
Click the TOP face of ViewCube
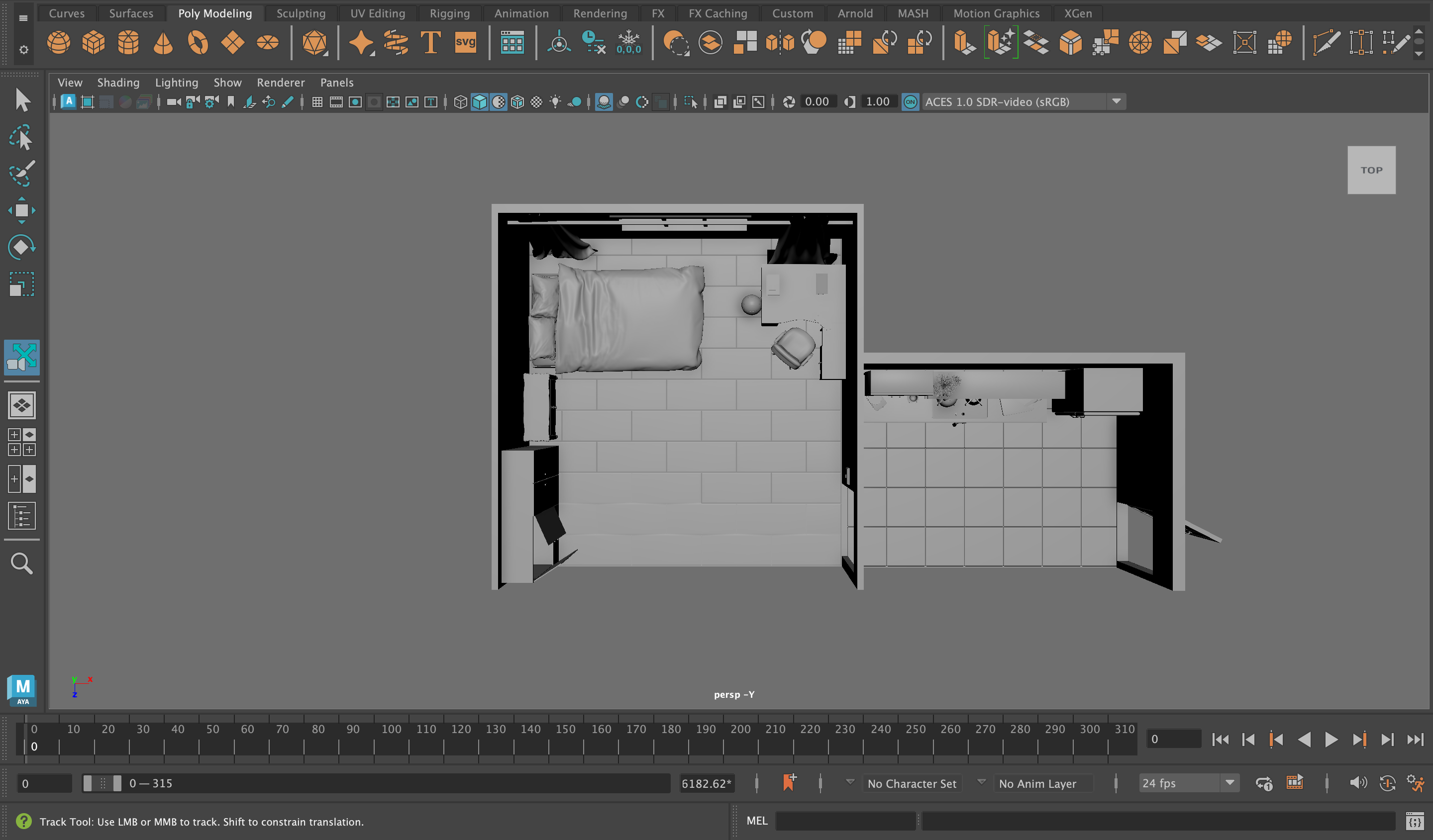(1371, 170)
